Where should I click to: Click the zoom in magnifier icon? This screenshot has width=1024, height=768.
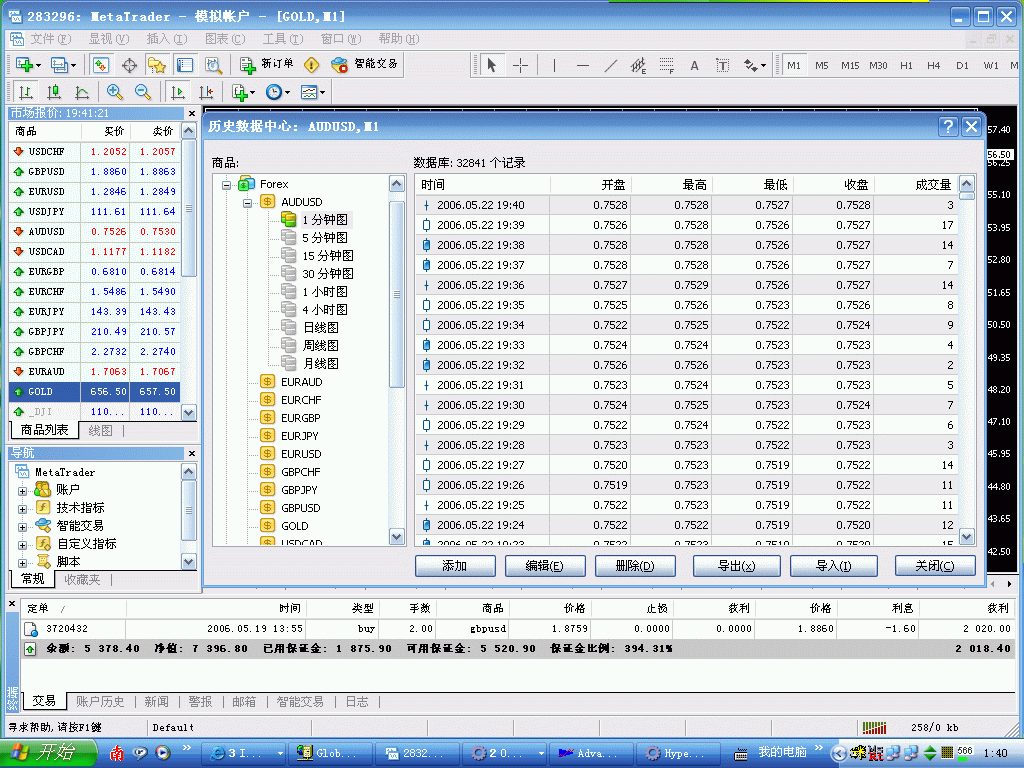[114, 92]
